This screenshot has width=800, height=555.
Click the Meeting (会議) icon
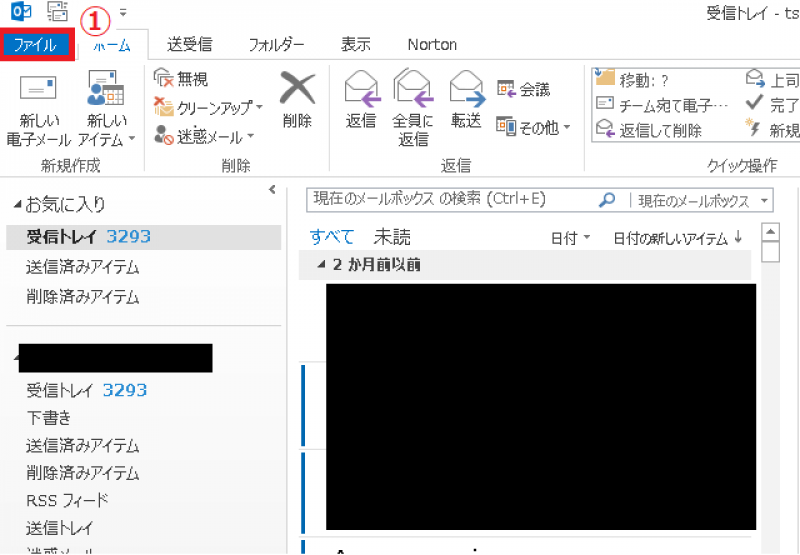point(506,90)
